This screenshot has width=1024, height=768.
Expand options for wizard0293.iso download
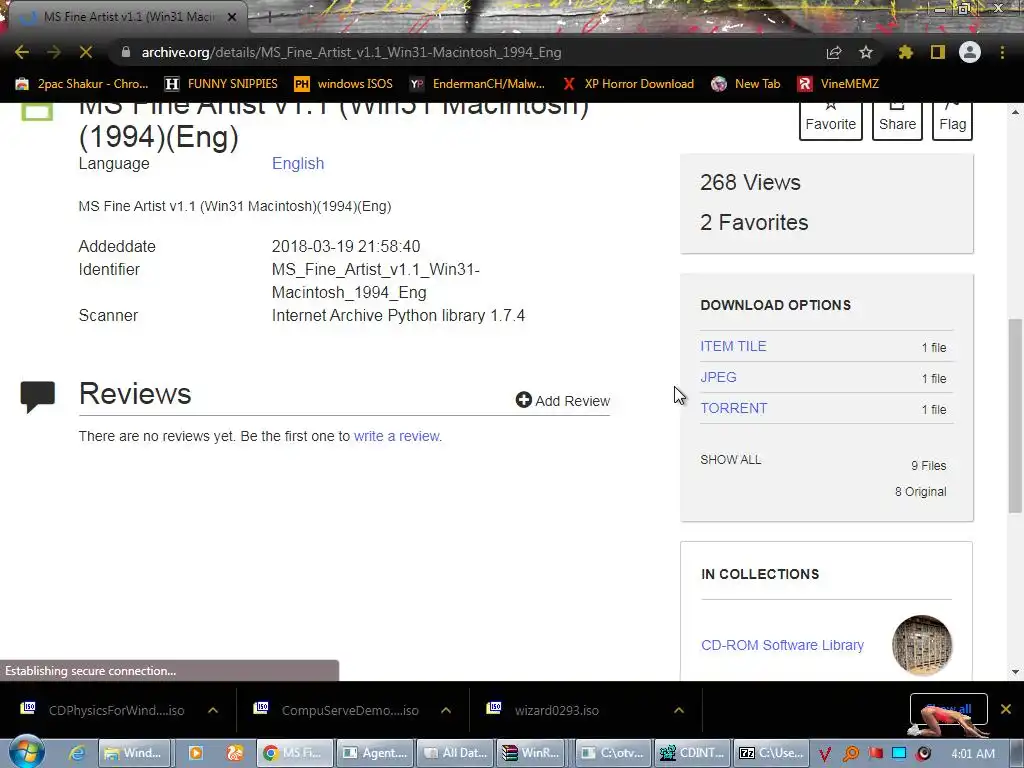click(679, 710)
